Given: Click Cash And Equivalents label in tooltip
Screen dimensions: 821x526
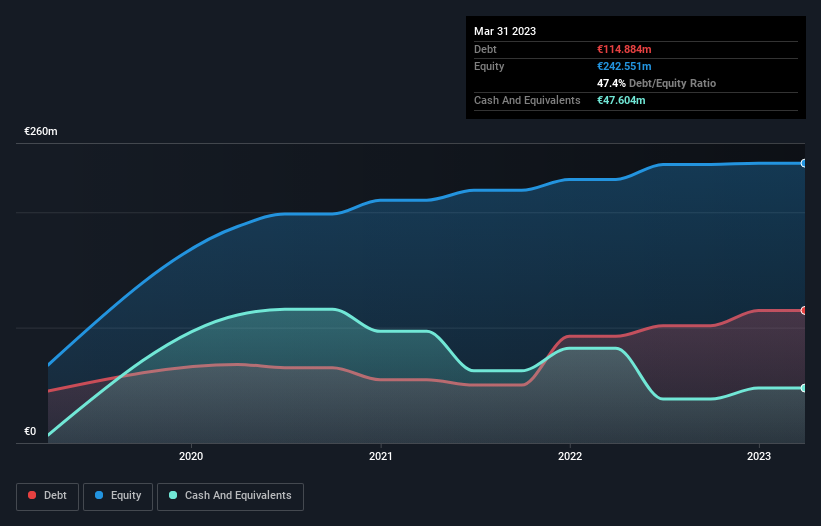Looking at the screenshot, I should 527,100.
